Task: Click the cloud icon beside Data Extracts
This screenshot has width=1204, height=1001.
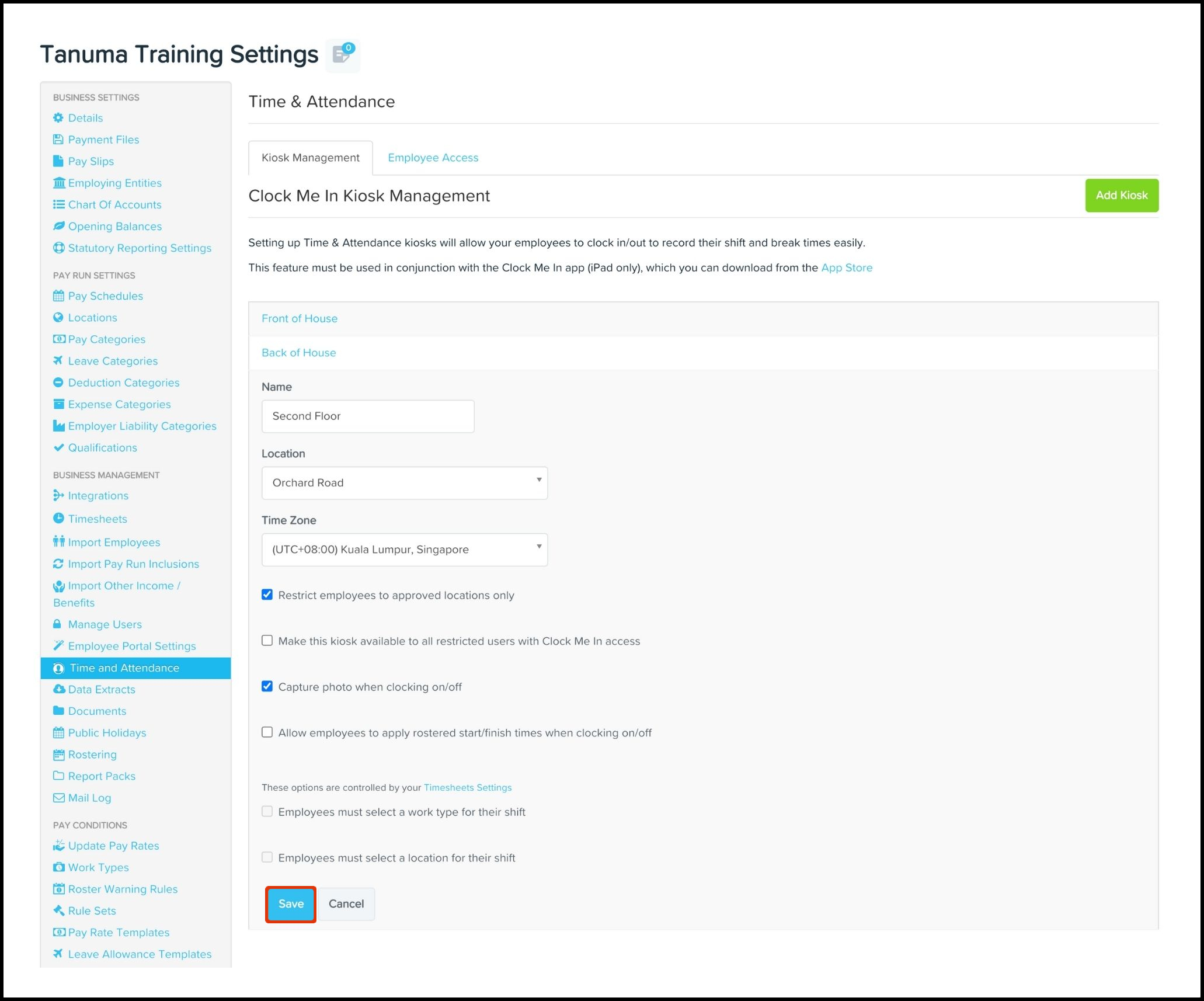Action: [58, 689]
